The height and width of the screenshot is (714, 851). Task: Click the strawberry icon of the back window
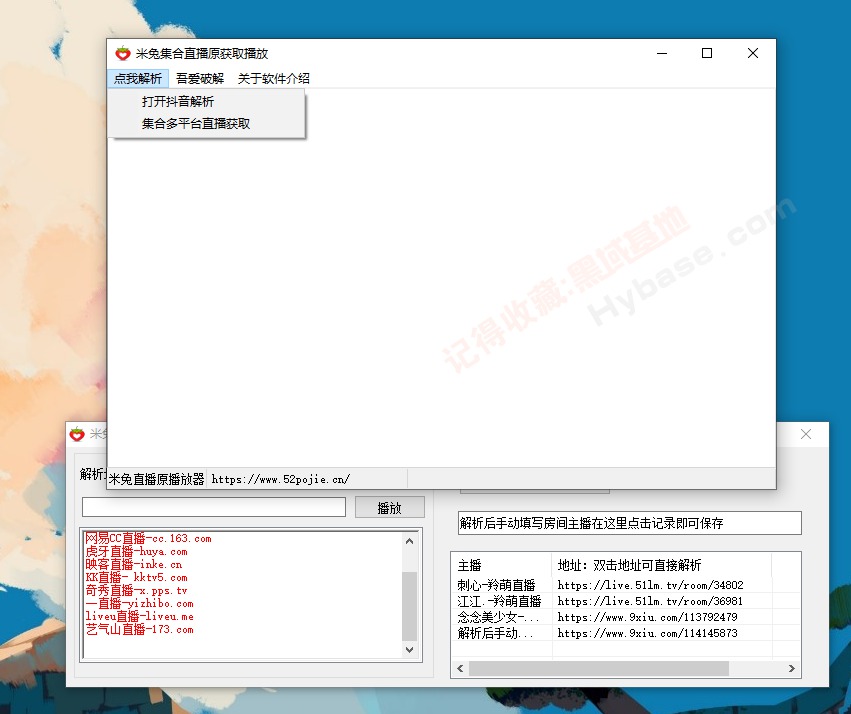pyautogui.click(x=77, y=434)
